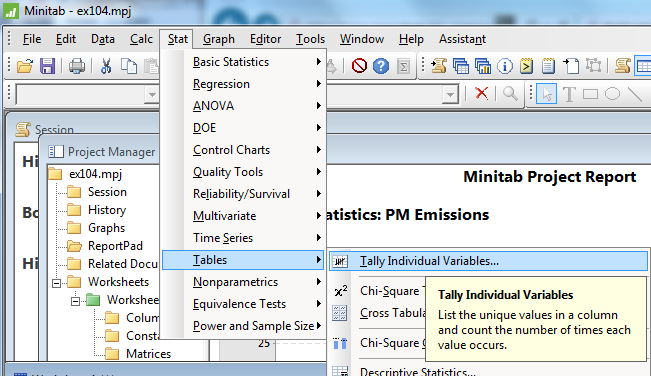Viewport: 651px width, 376px height.
Task: Open the Assistant menu
Action: (463, 39)
